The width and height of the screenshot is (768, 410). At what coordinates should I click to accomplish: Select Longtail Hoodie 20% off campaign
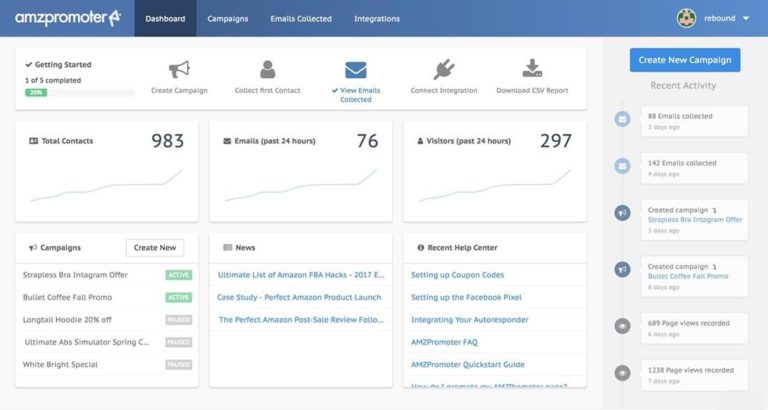pyautogui.click(x=67, y=320)
